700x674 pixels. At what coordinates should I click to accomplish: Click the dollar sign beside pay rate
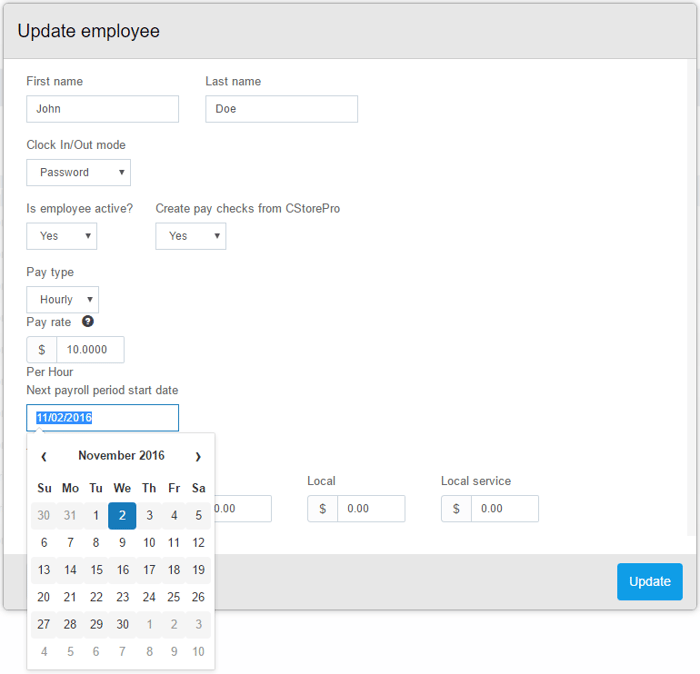42,350
